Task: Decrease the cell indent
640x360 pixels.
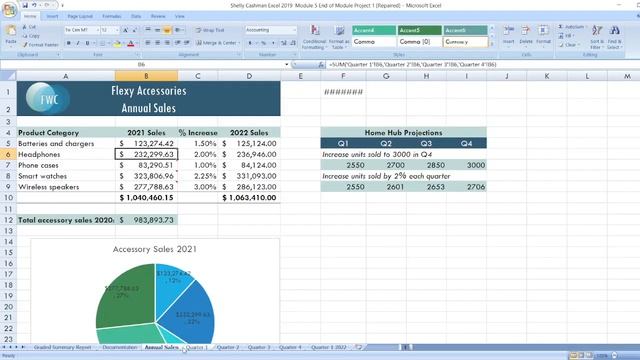Action: [178, 43]
